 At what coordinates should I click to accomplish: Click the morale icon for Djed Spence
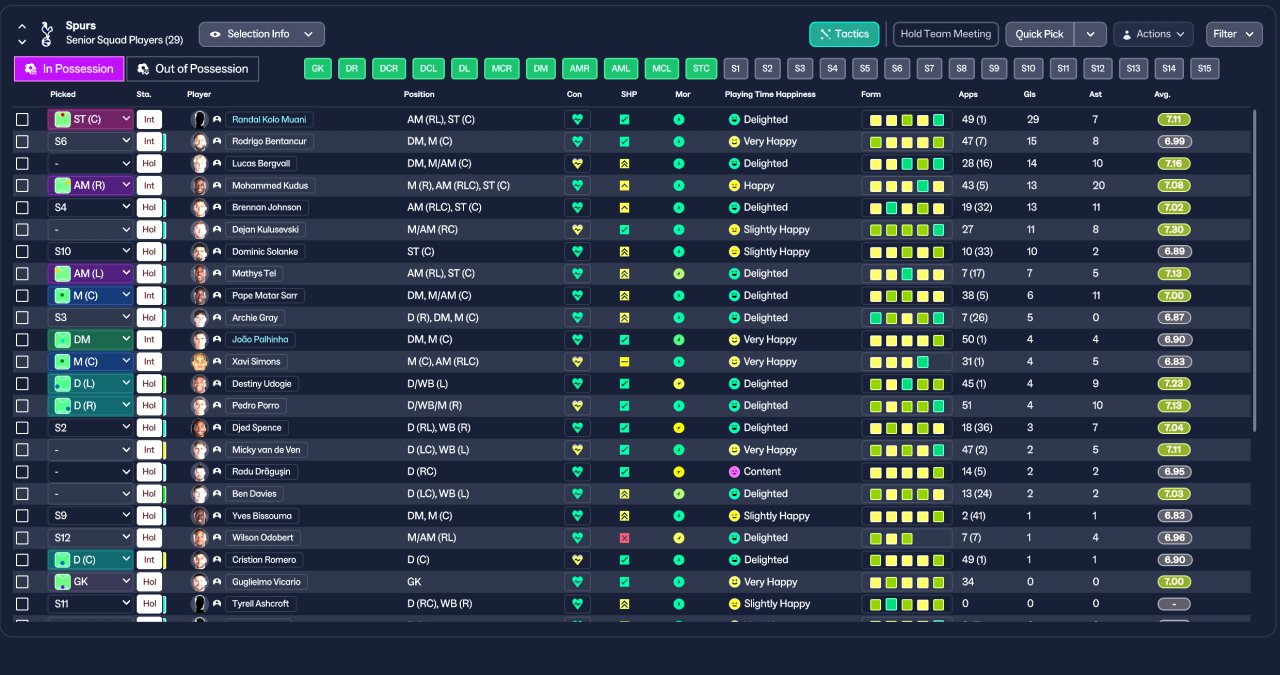pos(679,428)
